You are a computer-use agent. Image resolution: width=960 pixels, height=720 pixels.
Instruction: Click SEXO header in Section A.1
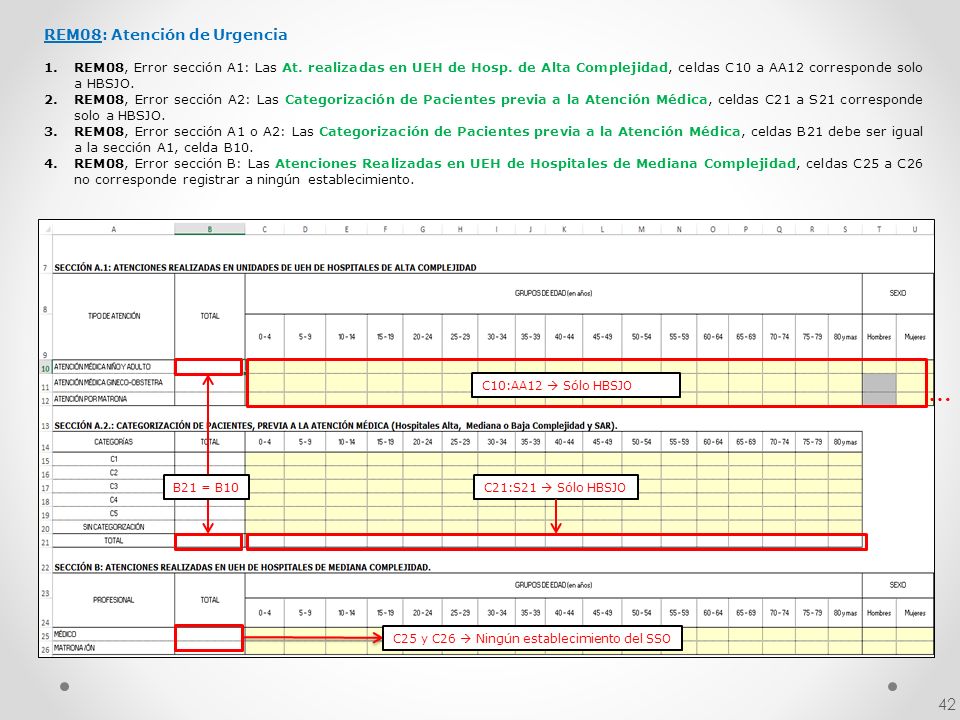coord(898,293)
